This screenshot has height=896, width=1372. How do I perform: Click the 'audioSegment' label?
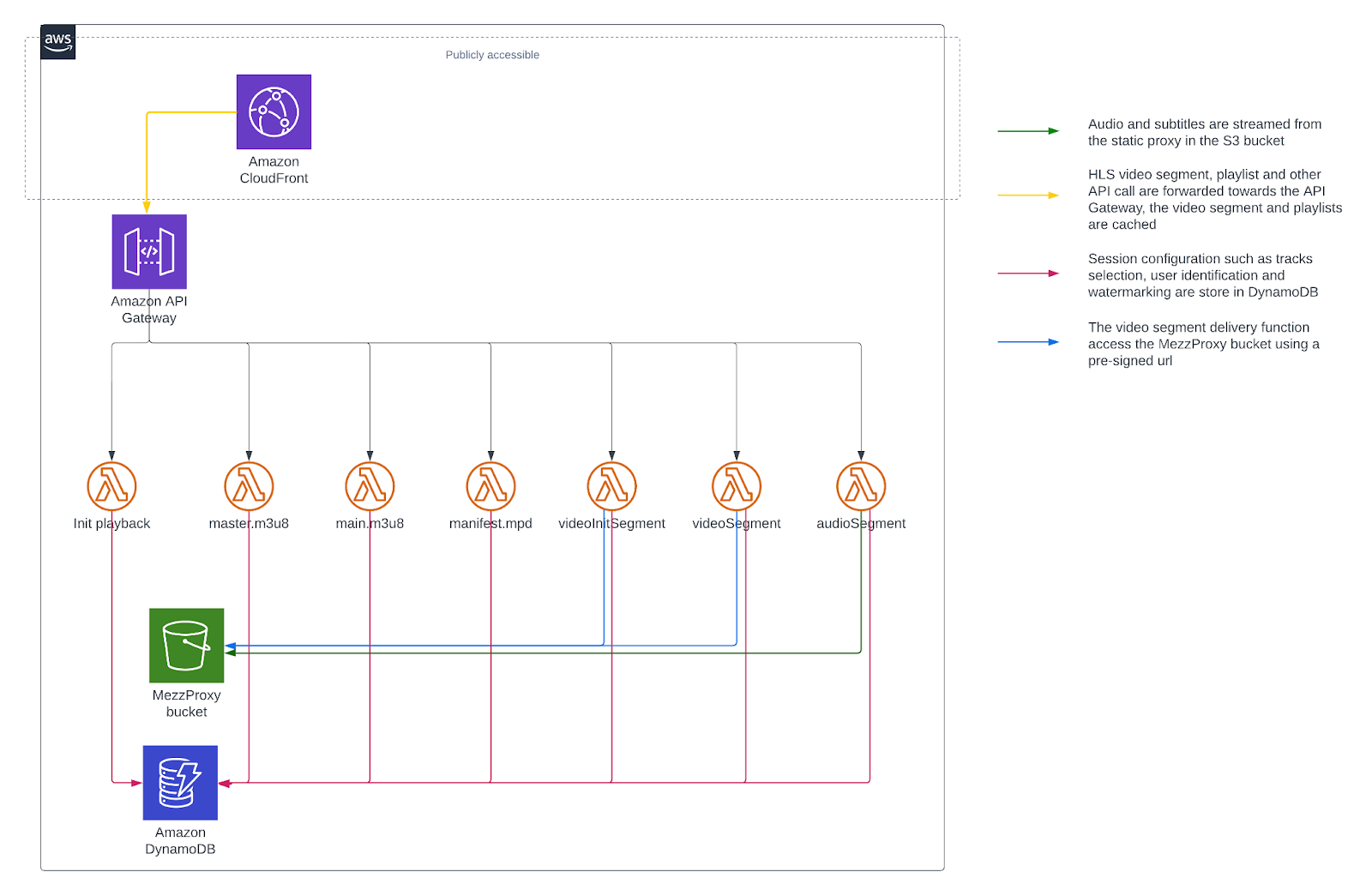861,524
